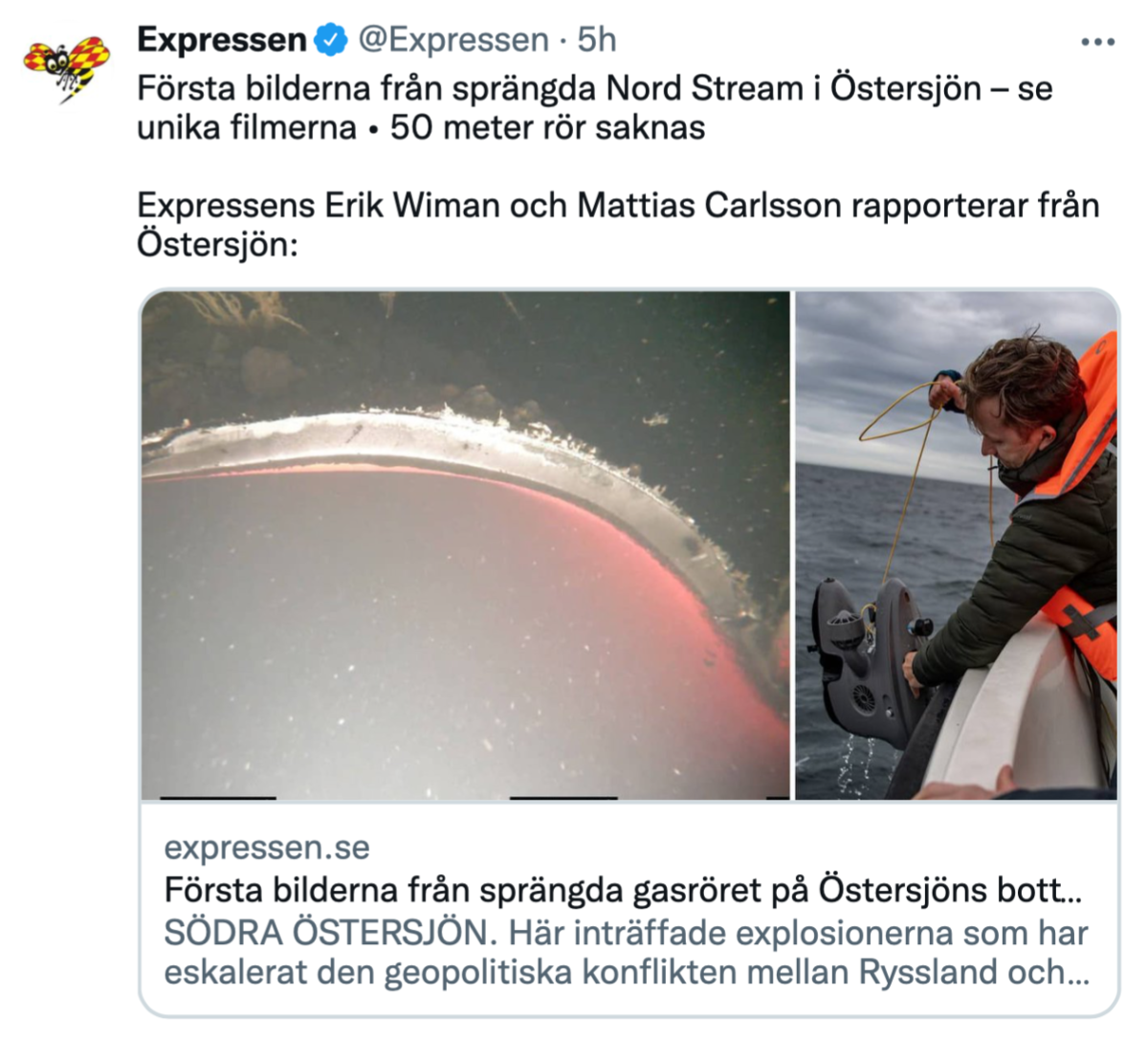
Task: Open the underwater pipeline photo
Action: (x=466, y=545)
